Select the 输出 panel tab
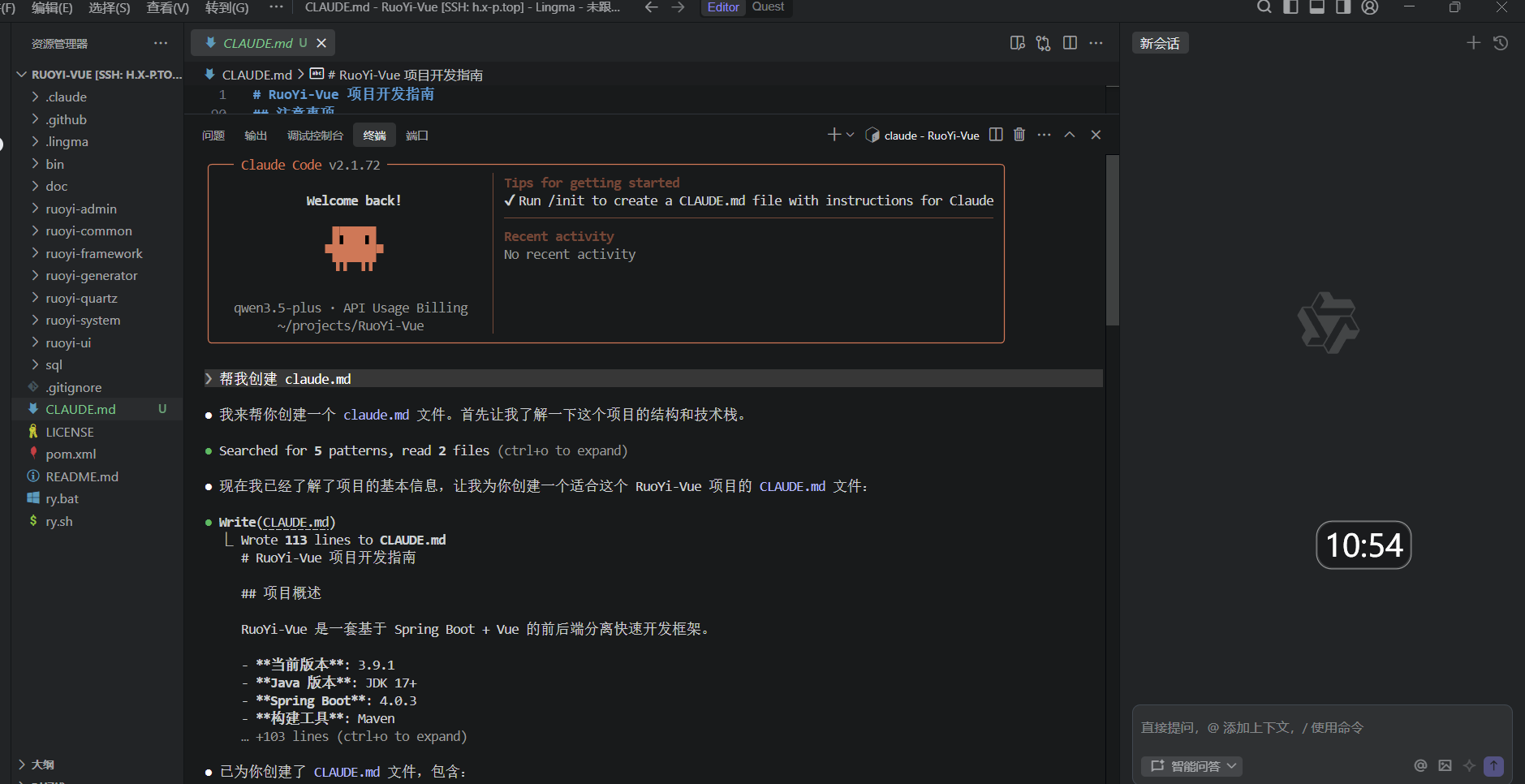The height and width of the screenshot is (784, 1525). pos(256,136)
